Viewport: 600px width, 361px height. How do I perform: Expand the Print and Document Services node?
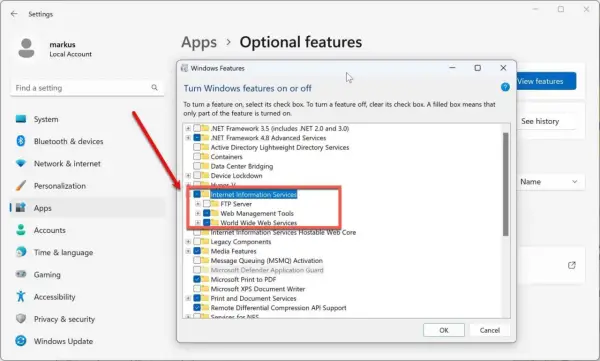click(188, 298)
